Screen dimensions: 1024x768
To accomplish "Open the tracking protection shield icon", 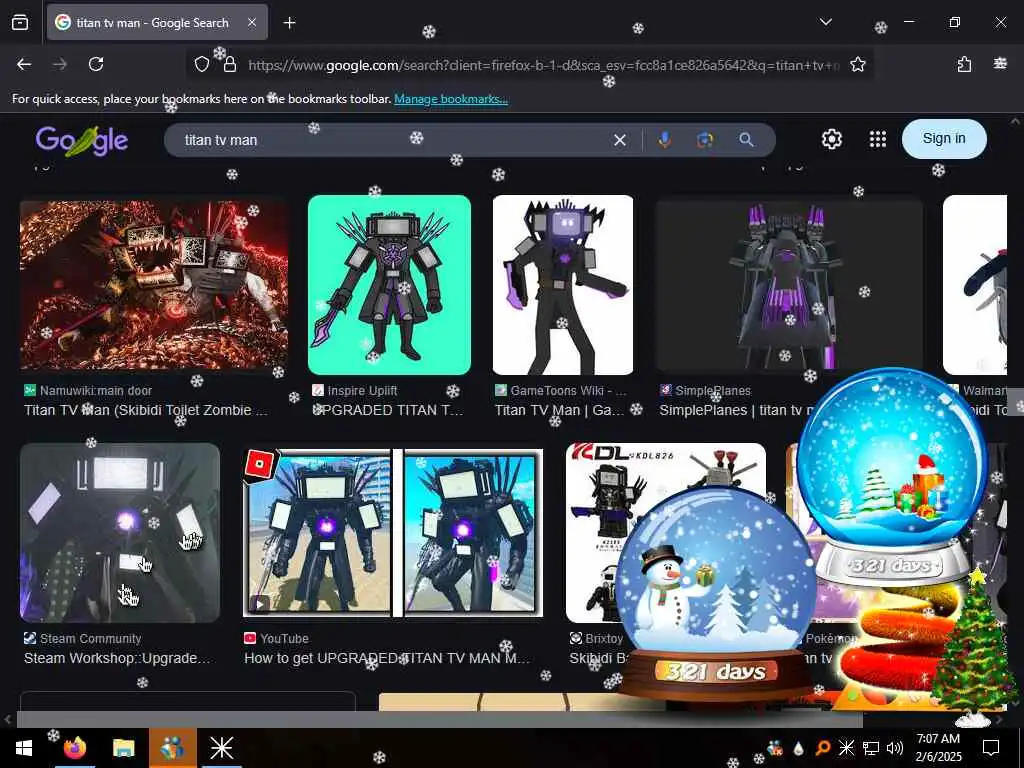I will tap(202, 64).
